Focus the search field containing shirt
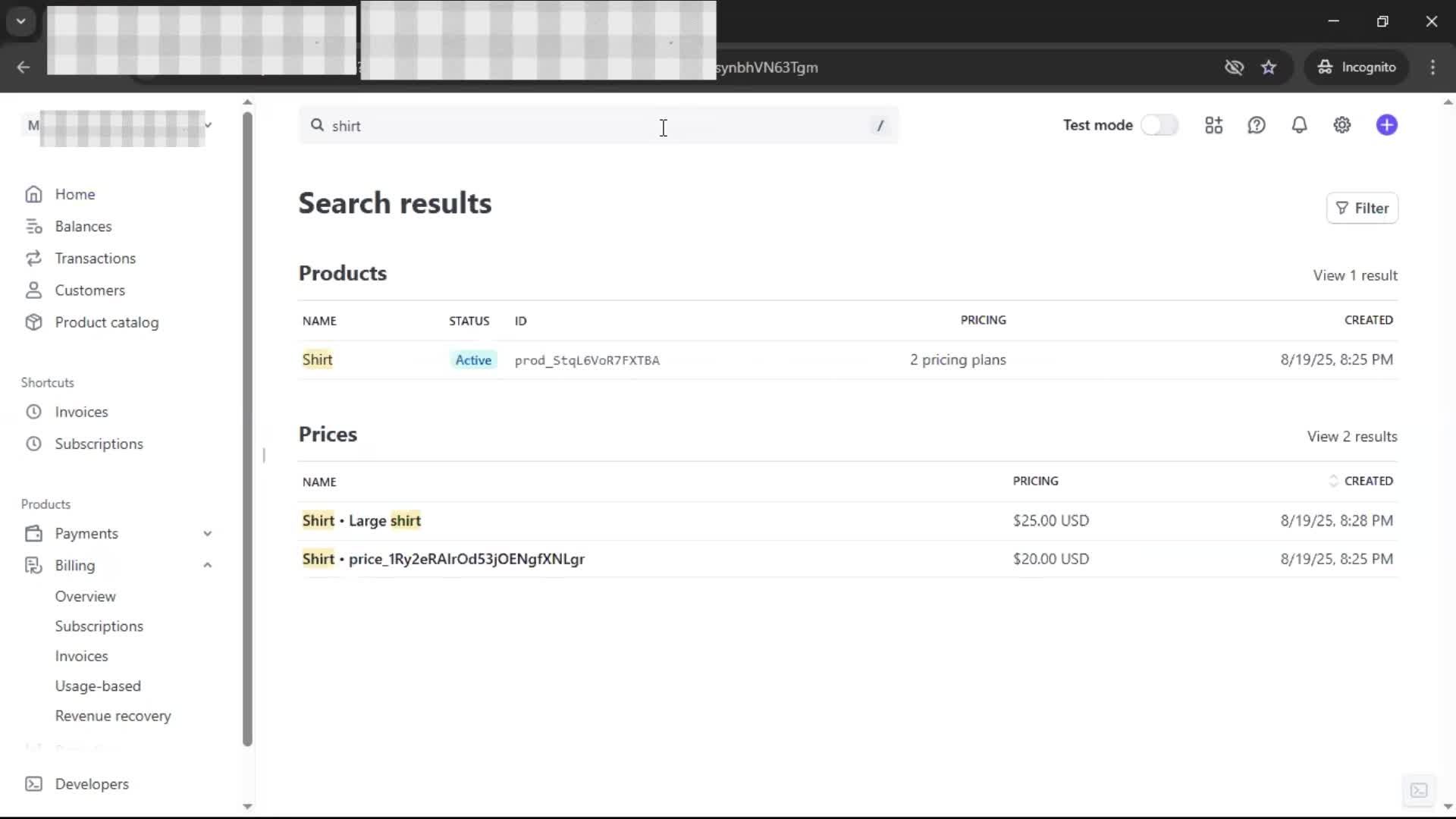This screenshot has height=819, width=1456. (598, 126)
